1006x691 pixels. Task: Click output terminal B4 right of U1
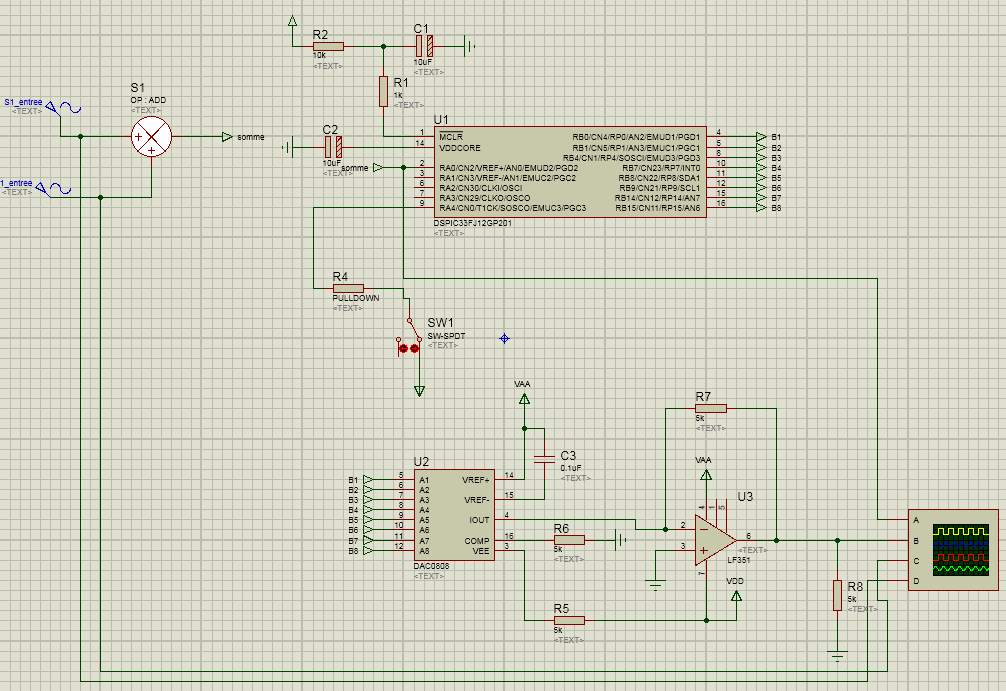pos(761,167)
